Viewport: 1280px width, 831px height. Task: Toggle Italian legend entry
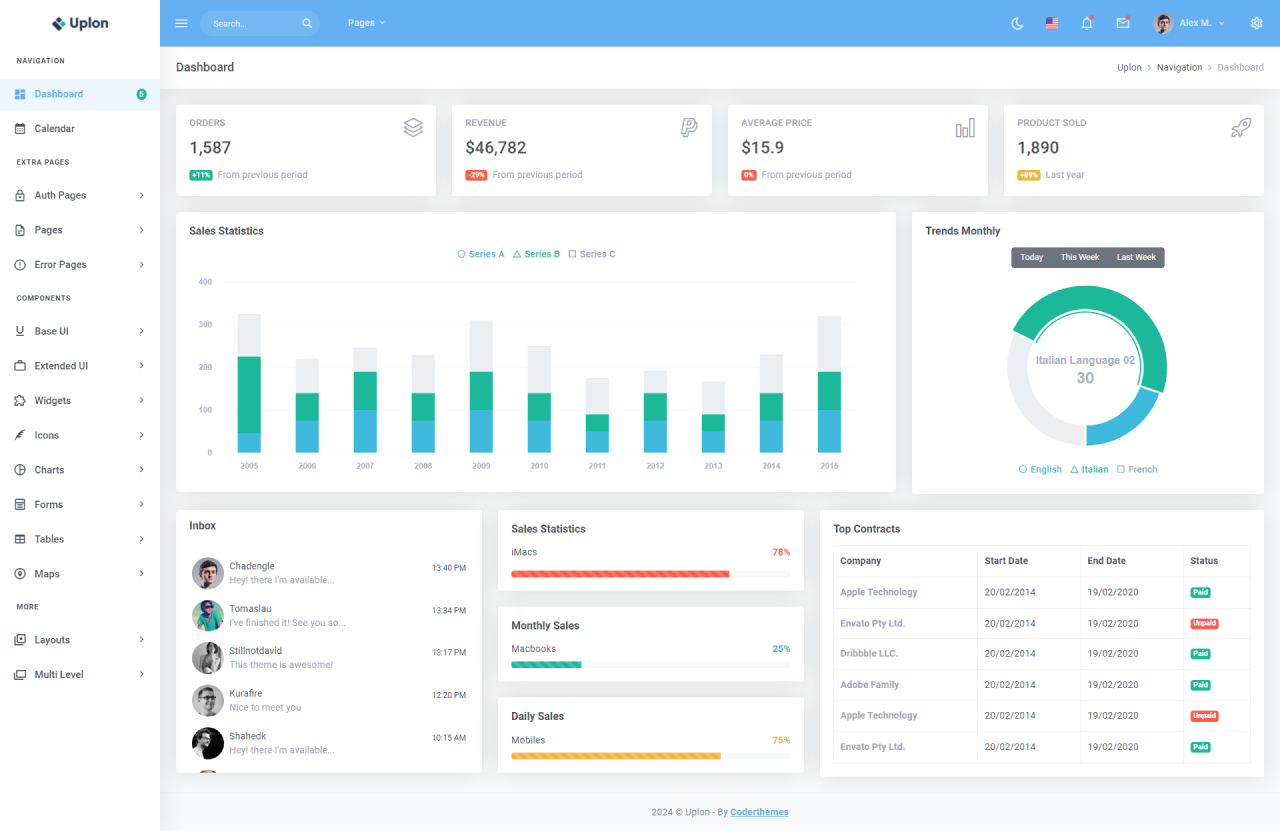[1089, 469]
